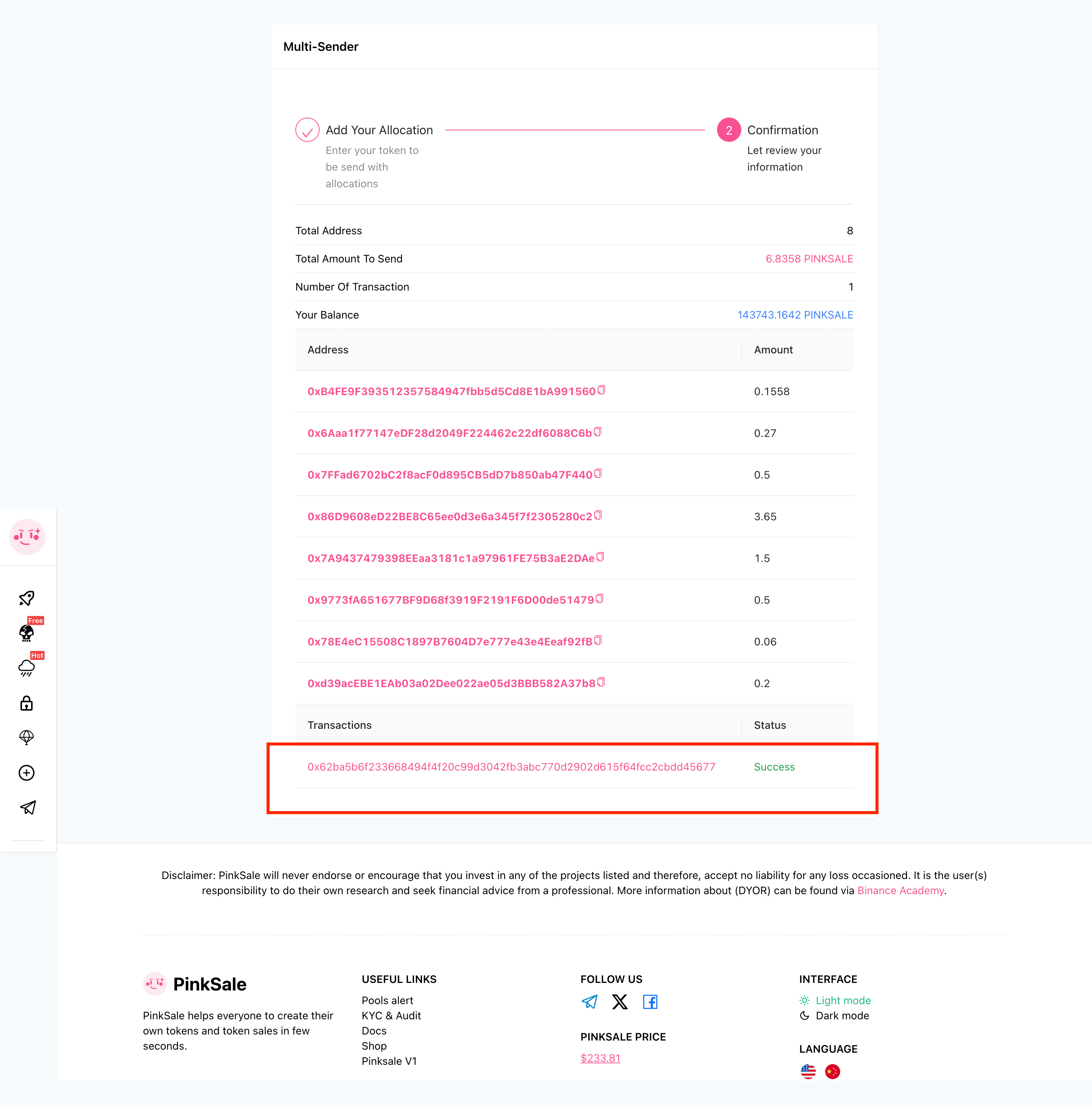Click the plus circle sidebar icon
1092x1105 pixels.
tap(27, 773)
